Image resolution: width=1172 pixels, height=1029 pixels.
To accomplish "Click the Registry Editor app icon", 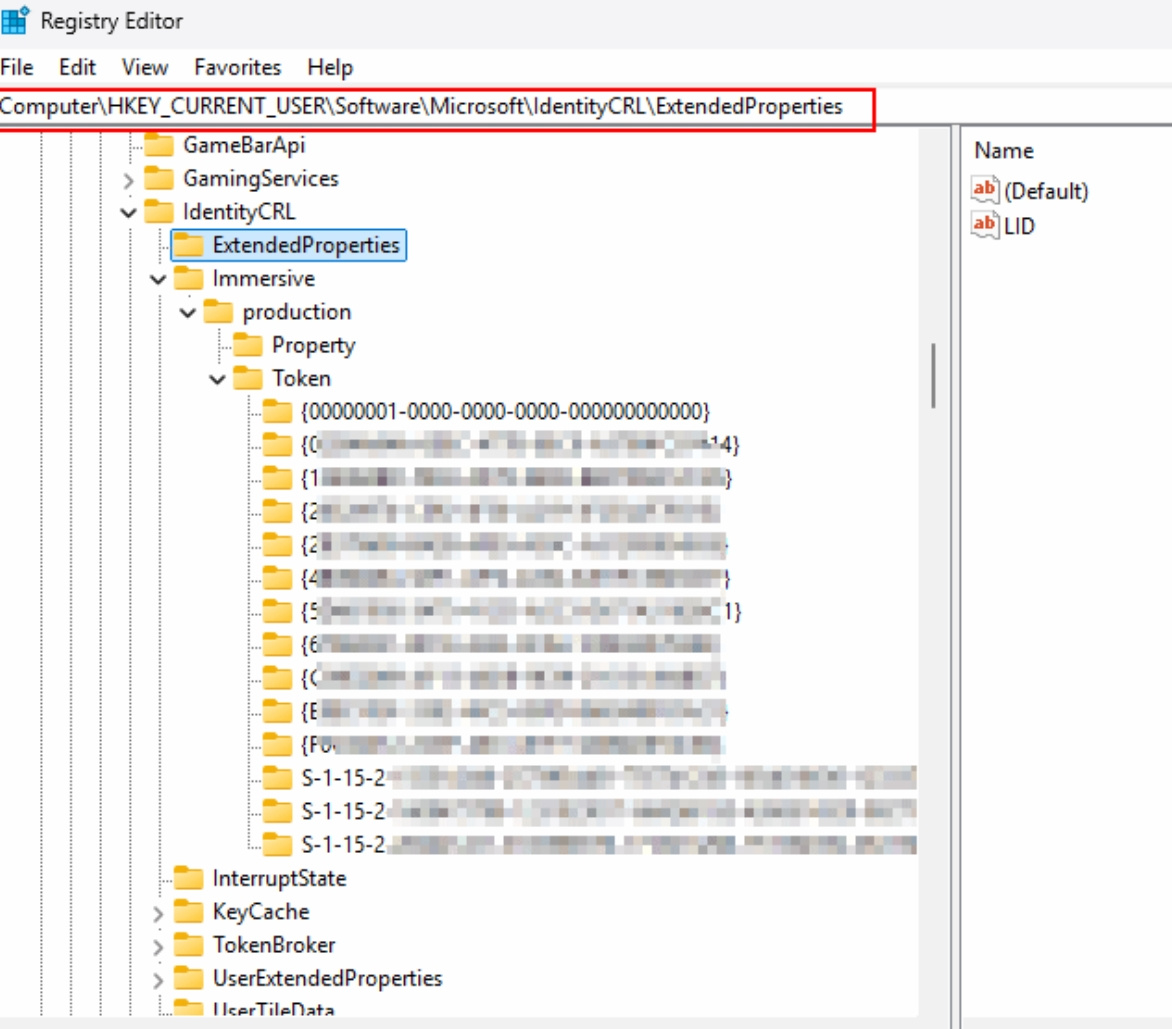I will coord(15,21).
